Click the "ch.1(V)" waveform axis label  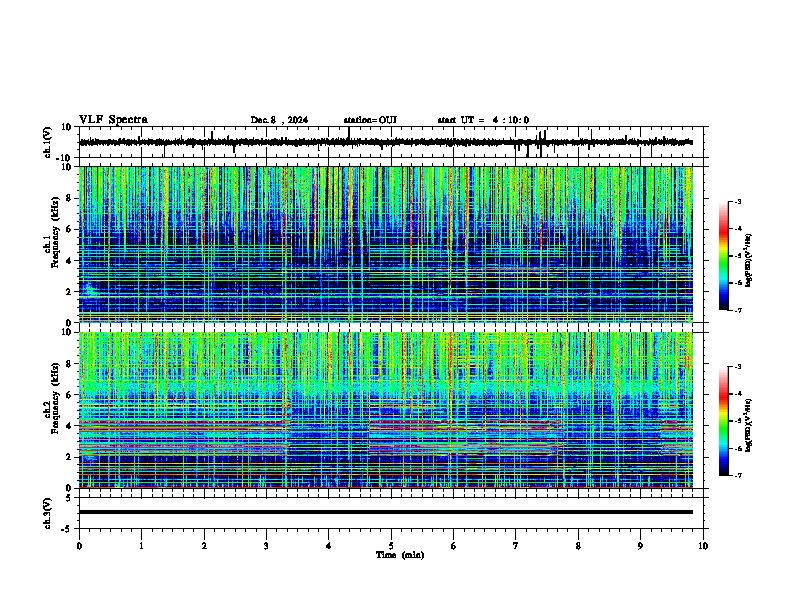48,142
